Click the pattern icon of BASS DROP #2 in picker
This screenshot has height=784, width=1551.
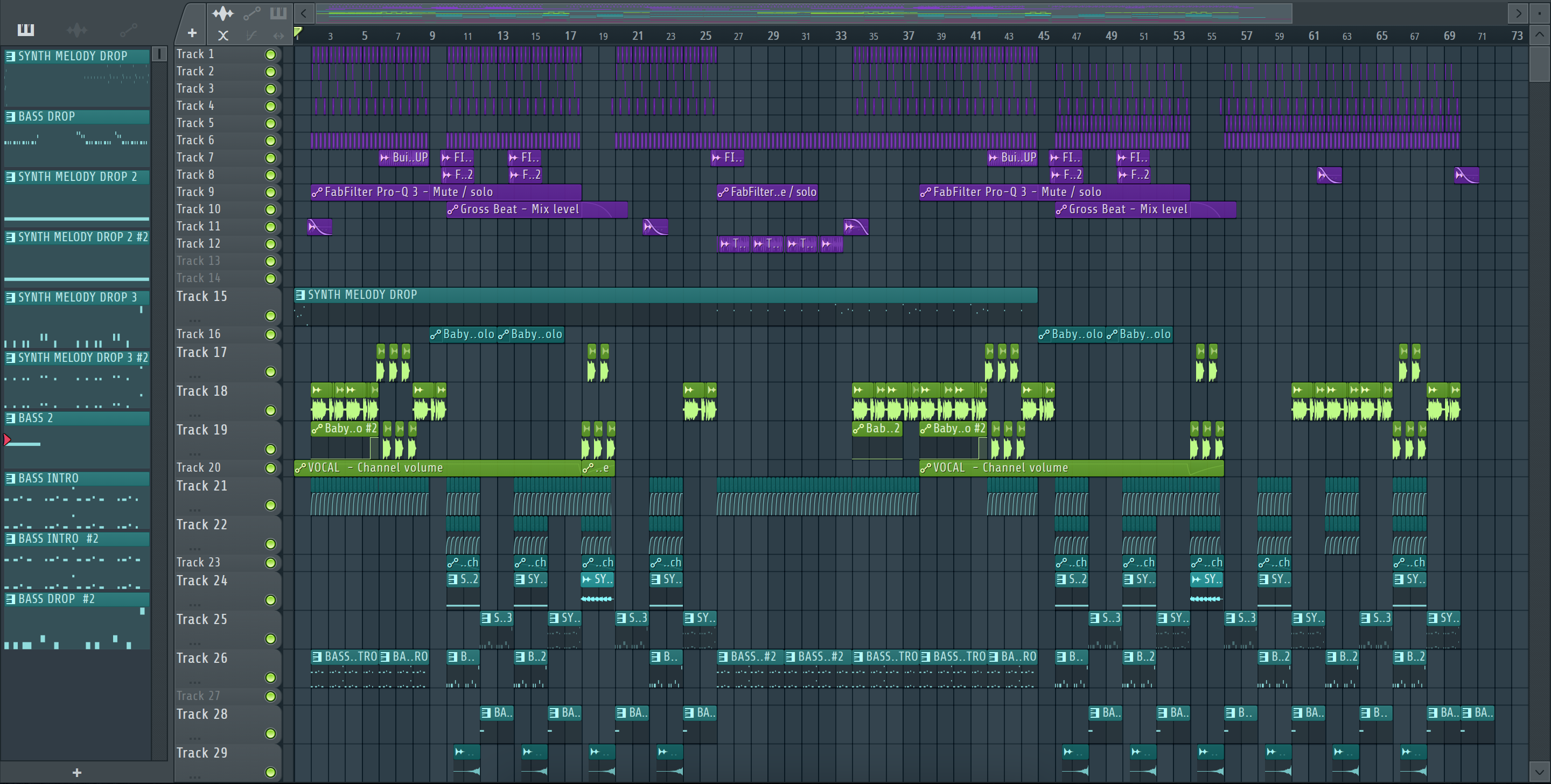click(x=10, y=599)
